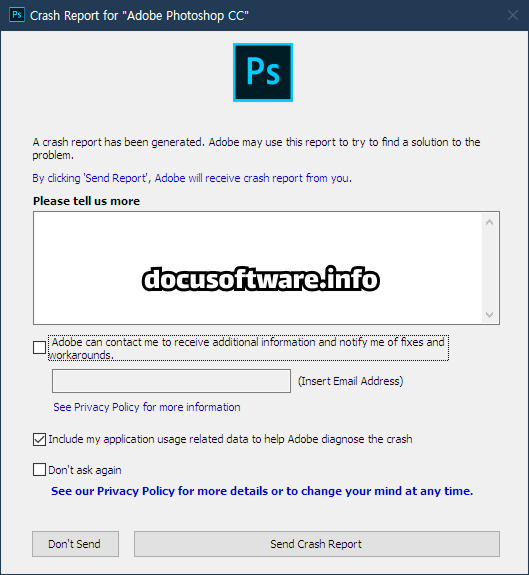529x575 pixels.
Task: Click the scroll down arrow in comment box
Action: point(489,315)
